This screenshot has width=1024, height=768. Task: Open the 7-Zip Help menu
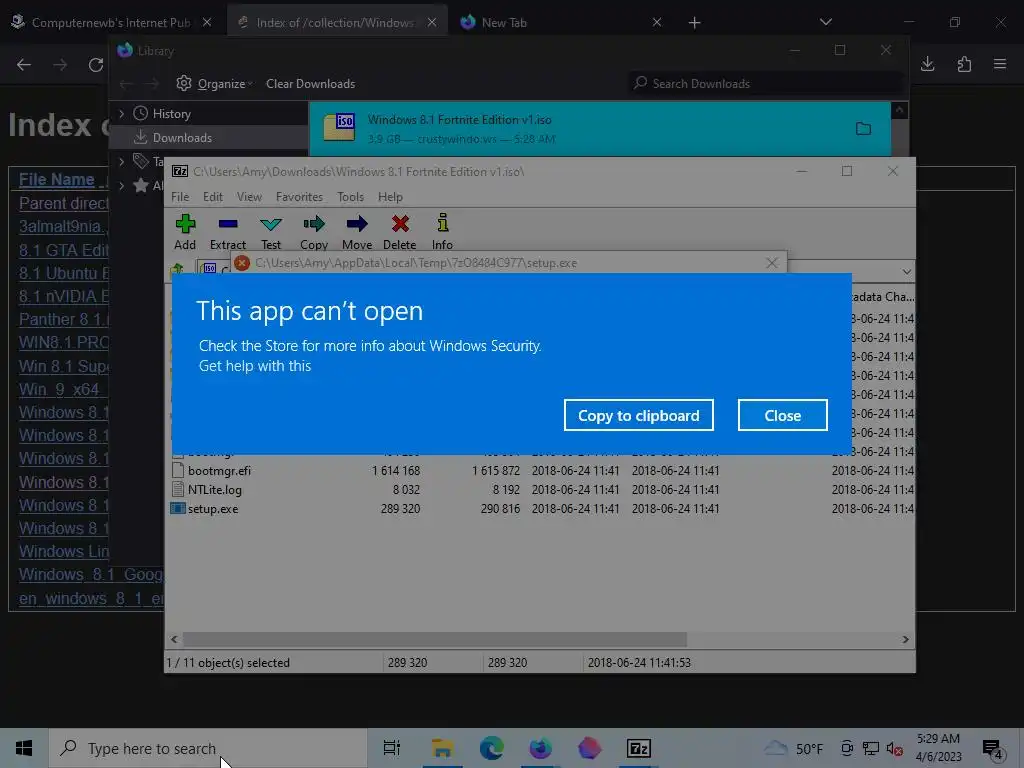pyautogui.click(x=391, y=197)
